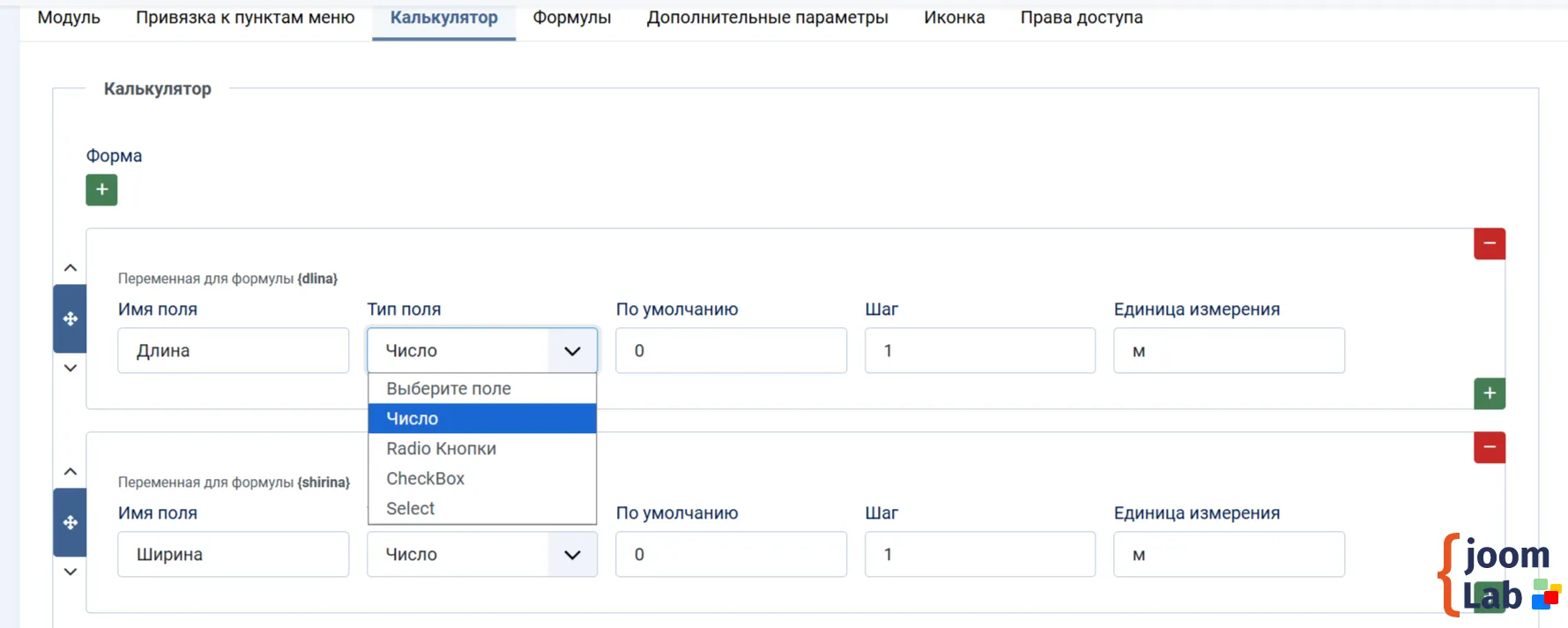Click the drag handle of Длина row
Viewport: 1568px width, 628px height.
pyautogui.click(x=71, y=318)
